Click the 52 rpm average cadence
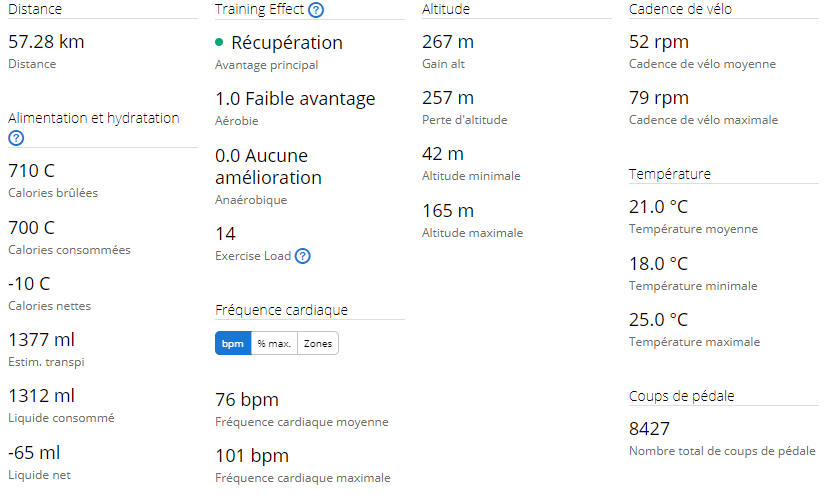Screen dimensions: 834x504 click(659, 41)
